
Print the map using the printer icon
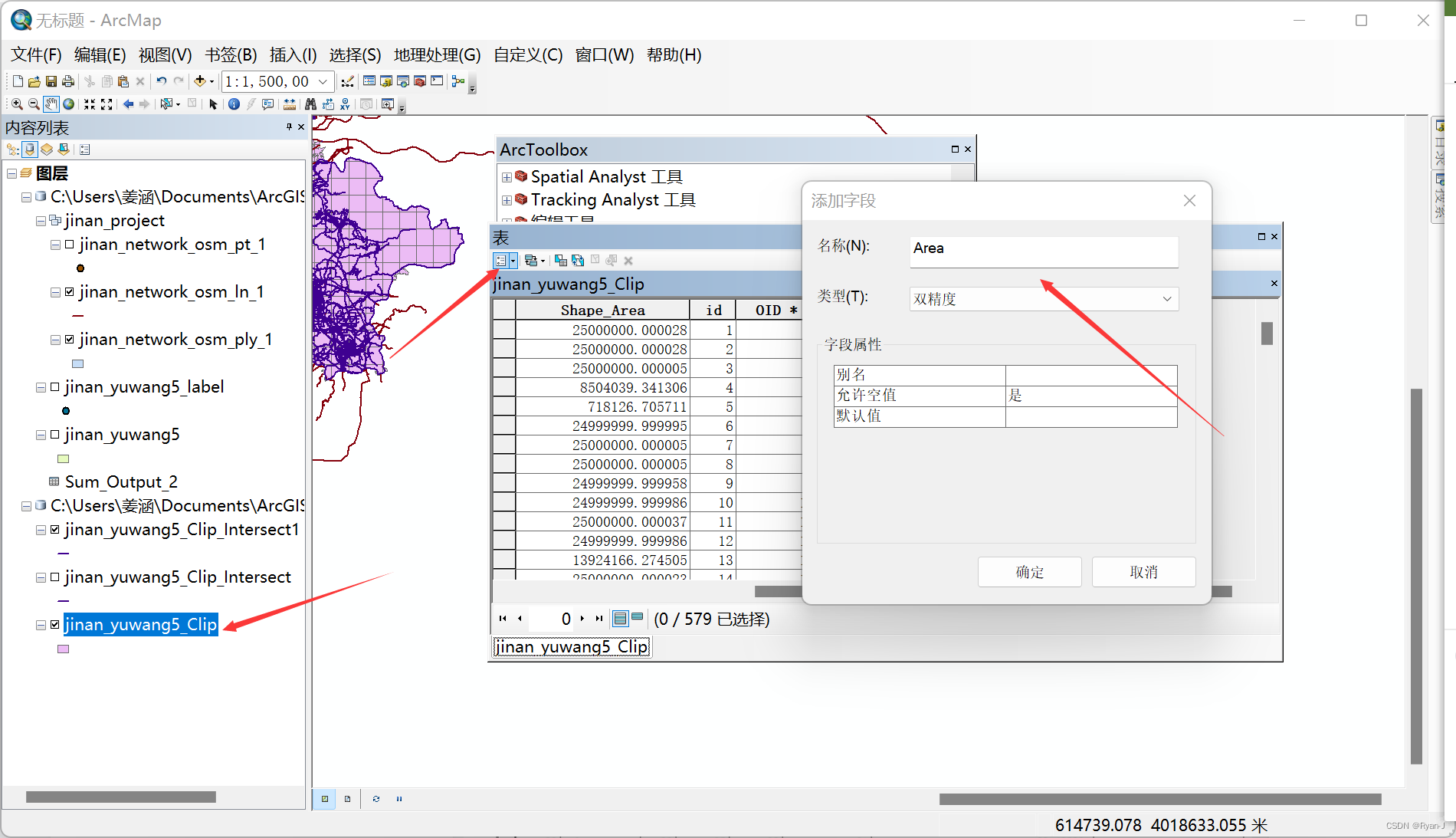[68, 81]
